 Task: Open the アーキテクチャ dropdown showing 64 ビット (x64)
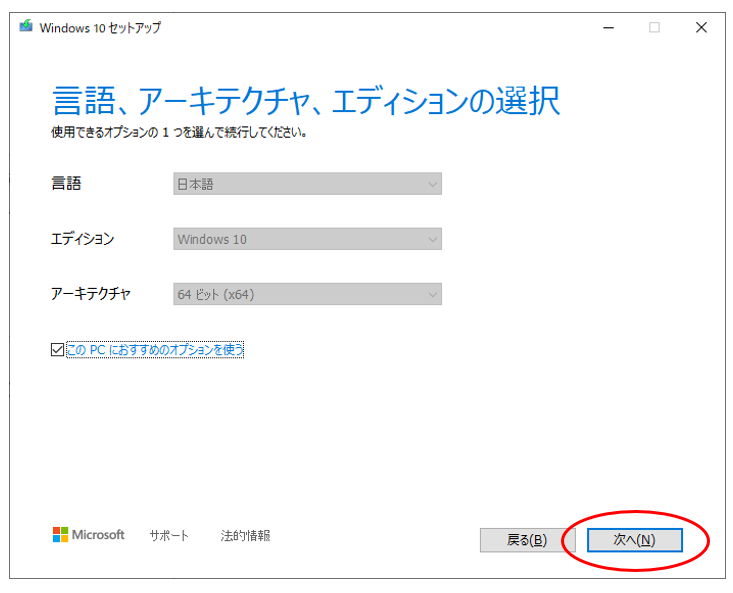[x=307, y=294]
